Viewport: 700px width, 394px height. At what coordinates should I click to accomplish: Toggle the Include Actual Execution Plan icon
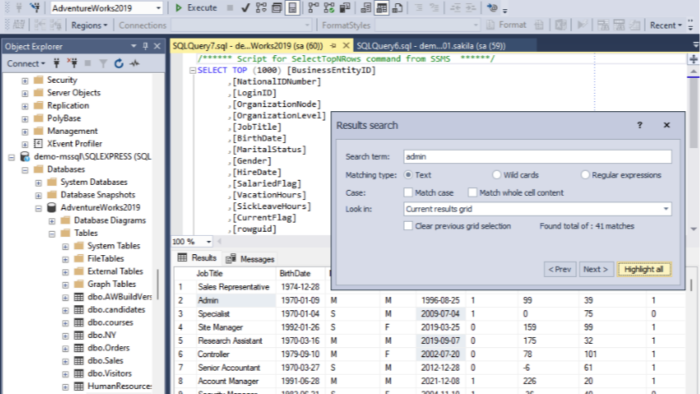[x=313, y=8]
